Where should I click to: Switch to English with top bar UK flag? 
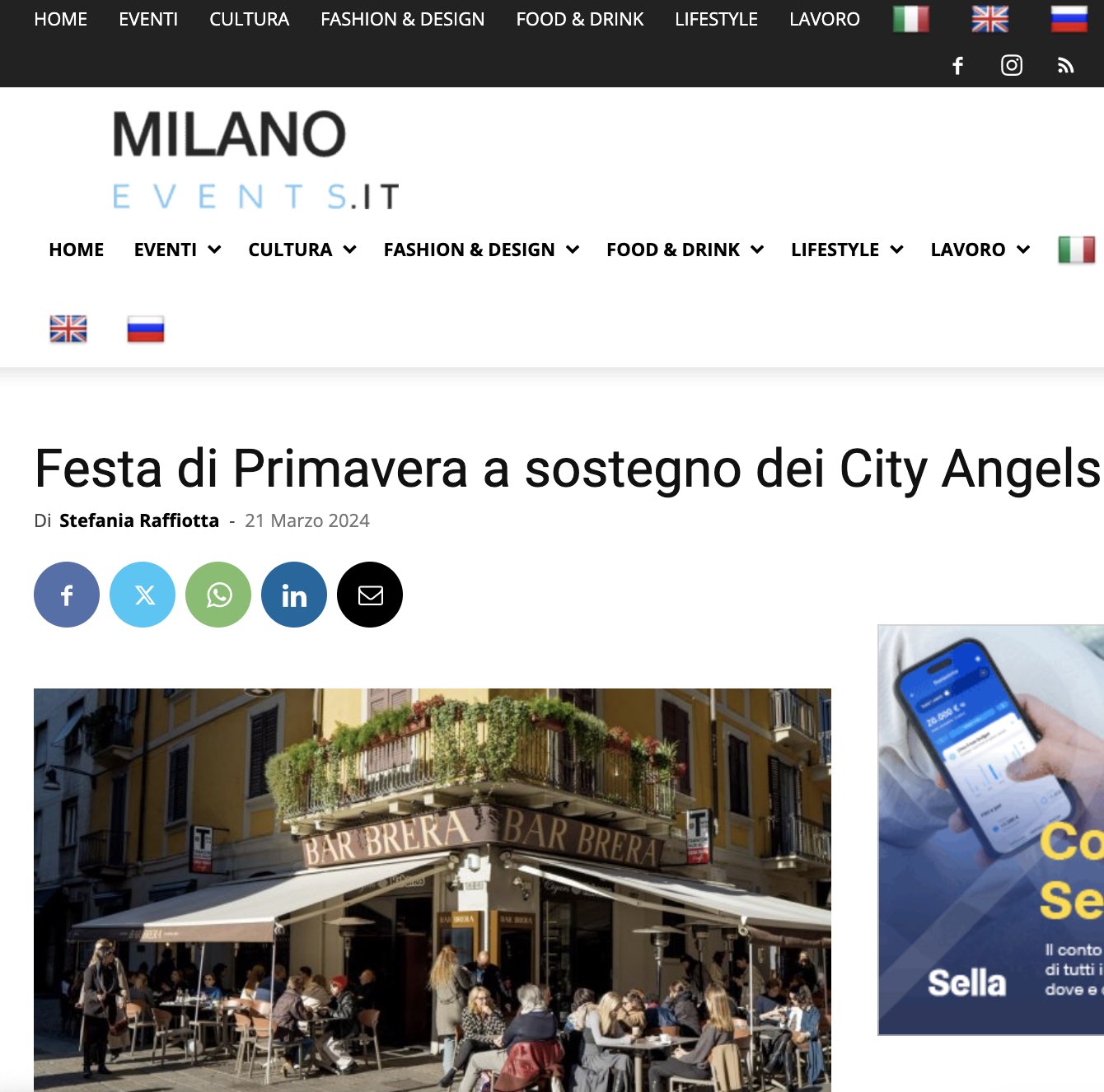tap(990, 19)
